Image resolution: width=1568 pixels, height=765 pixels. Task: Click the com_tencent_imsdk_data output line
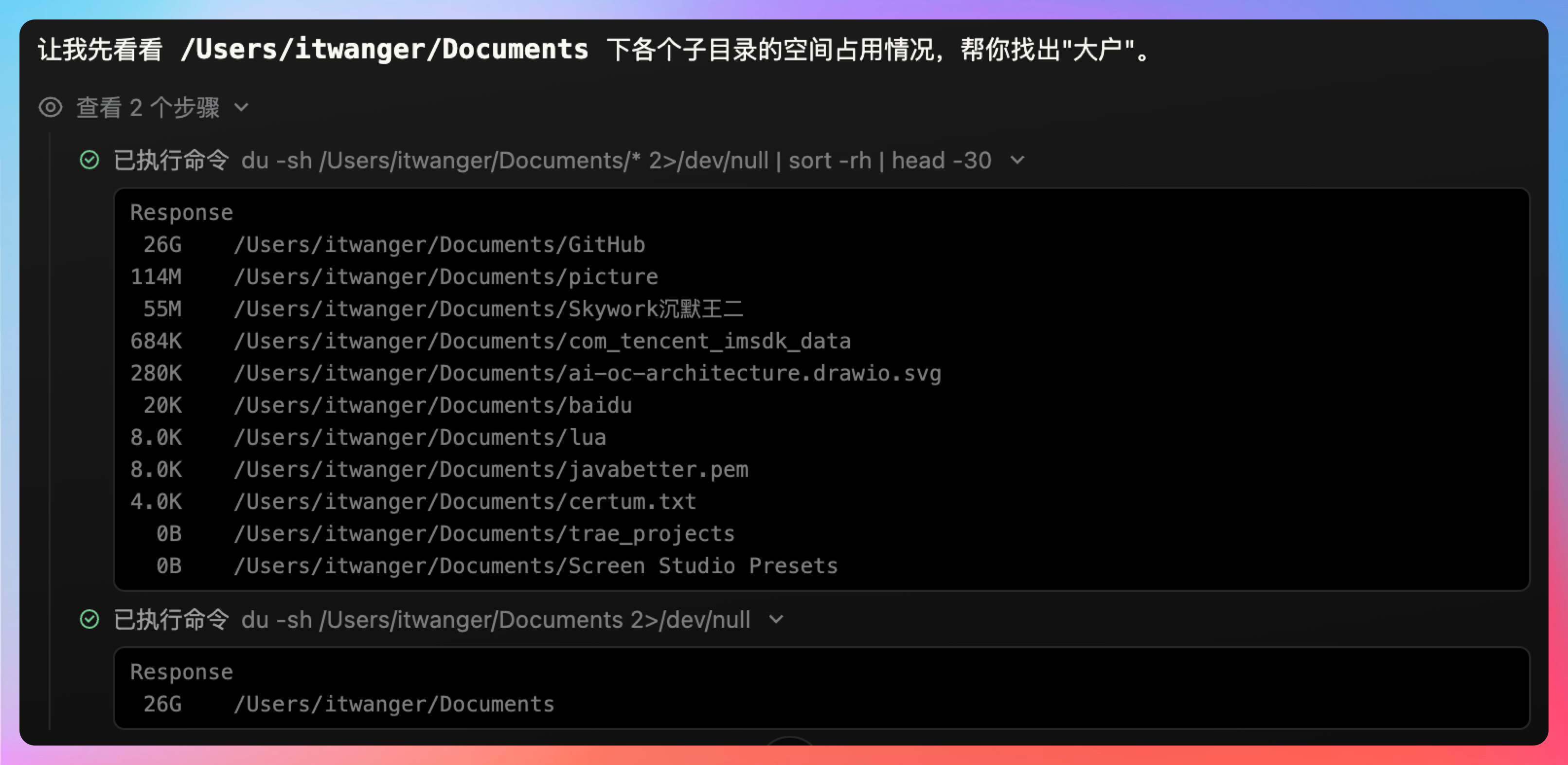tap(490, 341)
